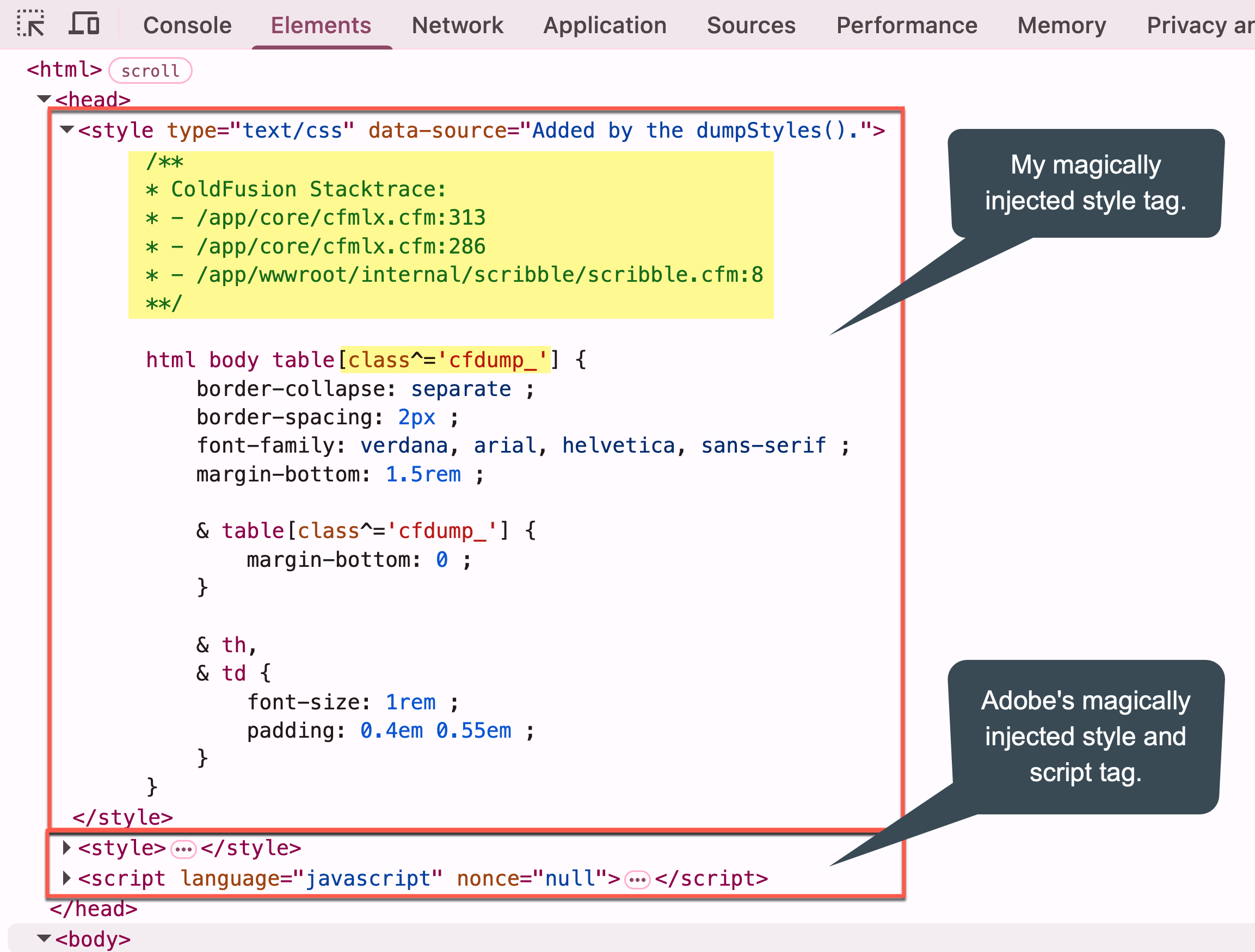Switch to the Application tab

pyautogui.click(x=604, y=25)
